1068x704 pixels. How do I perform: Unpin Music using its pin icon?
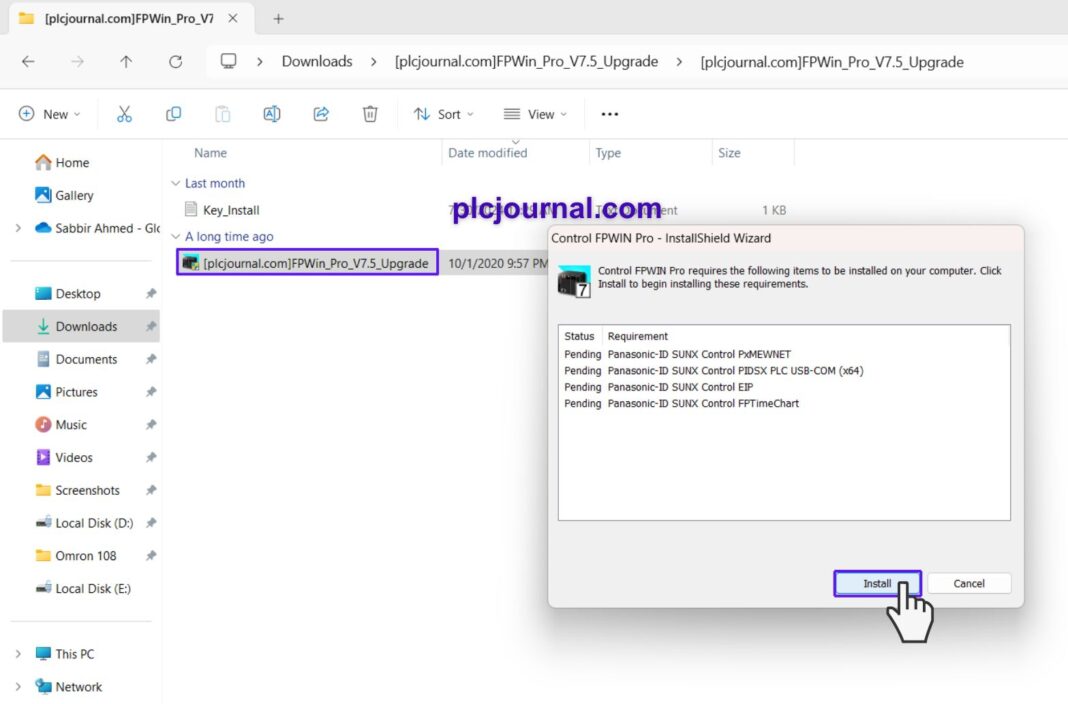[x=151, y=424]
